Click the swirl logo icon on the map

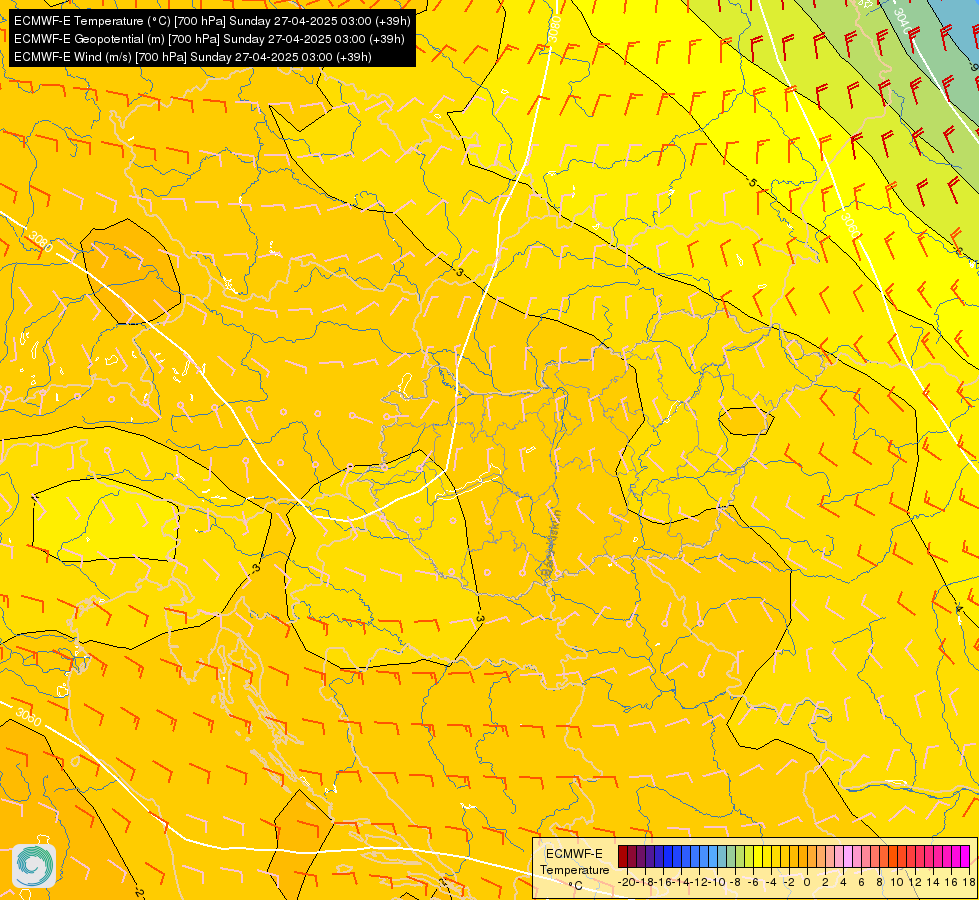[34, 866]
